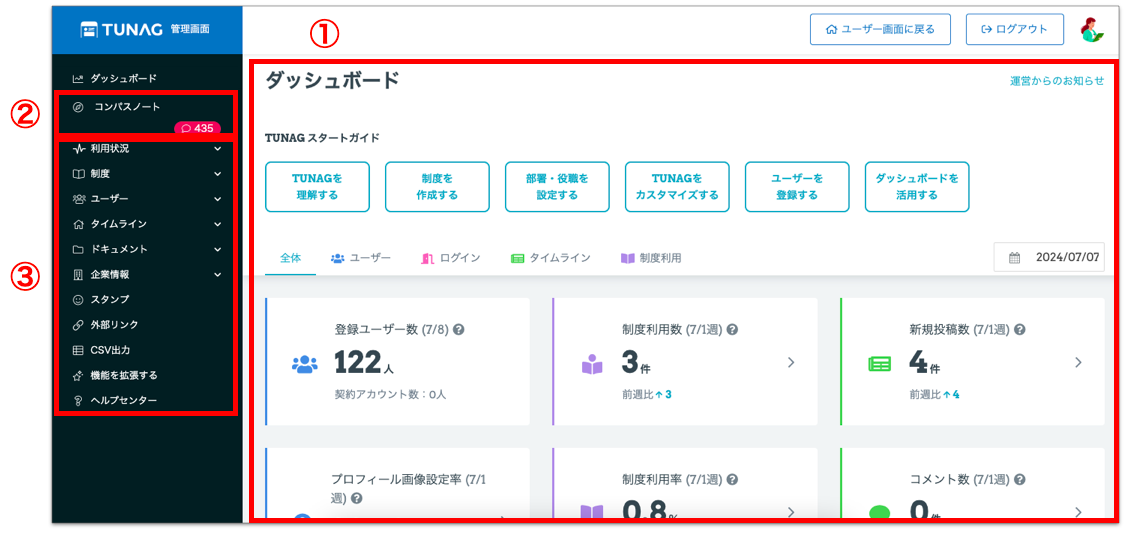Click help icon next to 登録ユーザー数

click(458, 329)
